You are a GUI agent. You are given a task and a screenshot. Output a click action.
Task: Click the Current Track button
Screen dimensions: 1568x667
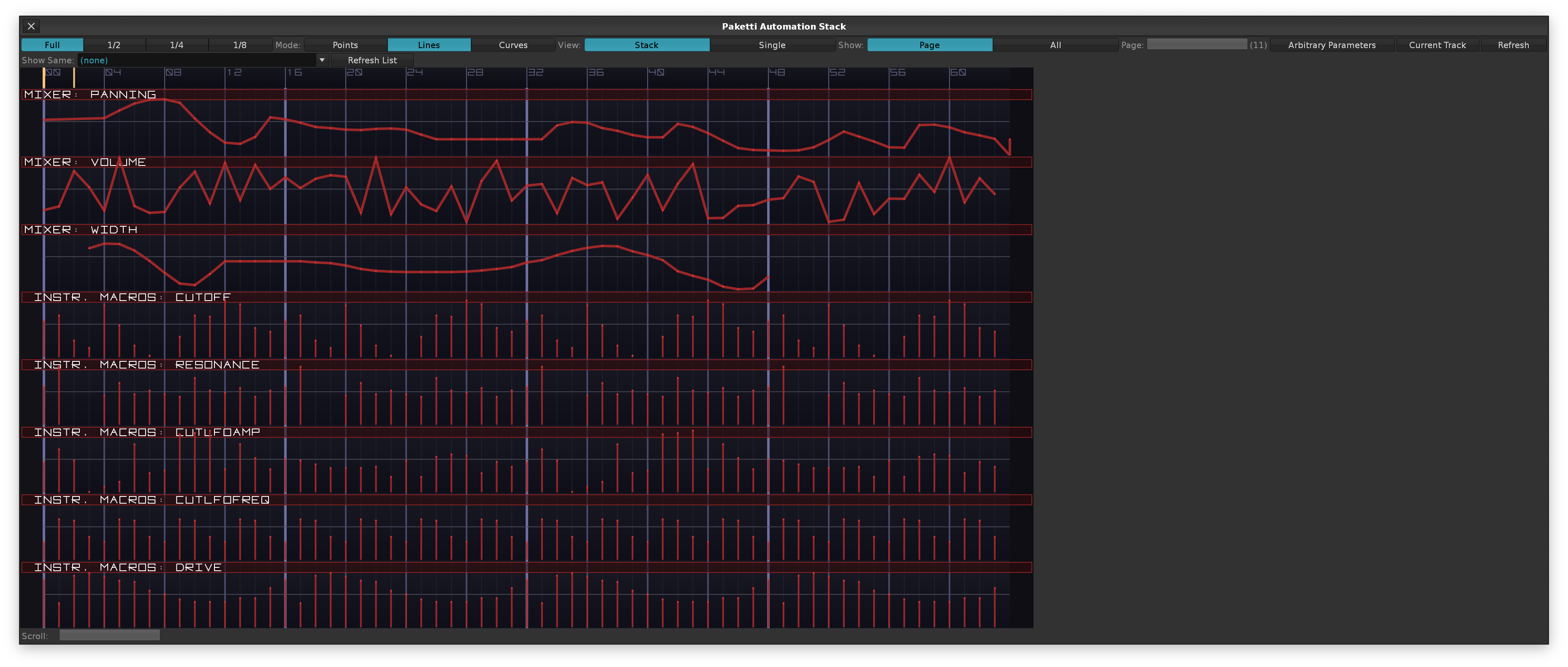(1437, 45)
